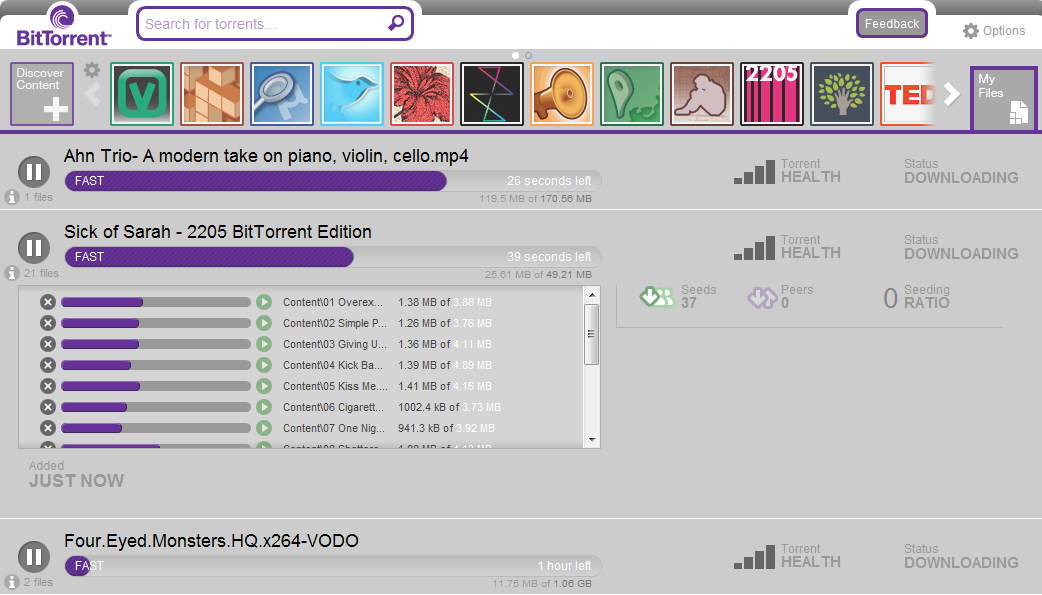
Task: Remove Content\07 One Nig file
Action: [48, 428]
